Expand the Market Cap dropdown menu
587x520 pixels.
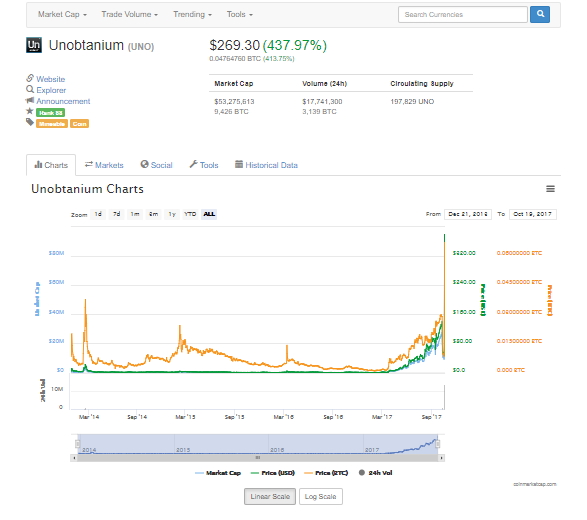click(62, 14)
